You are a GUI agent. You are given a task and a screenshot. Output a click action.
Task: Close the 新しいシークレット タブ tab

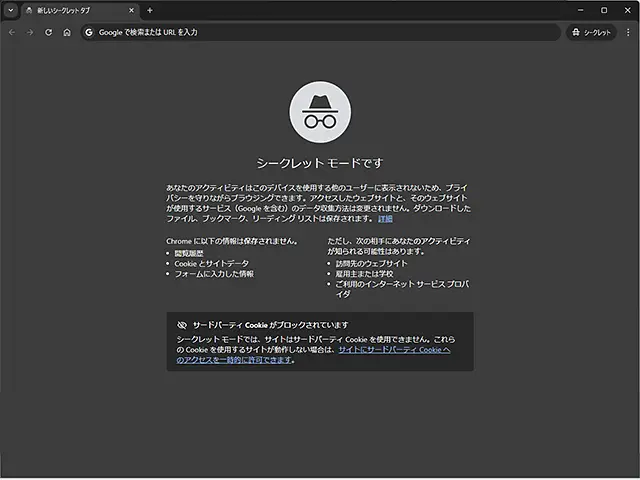[x=131, y=10]
